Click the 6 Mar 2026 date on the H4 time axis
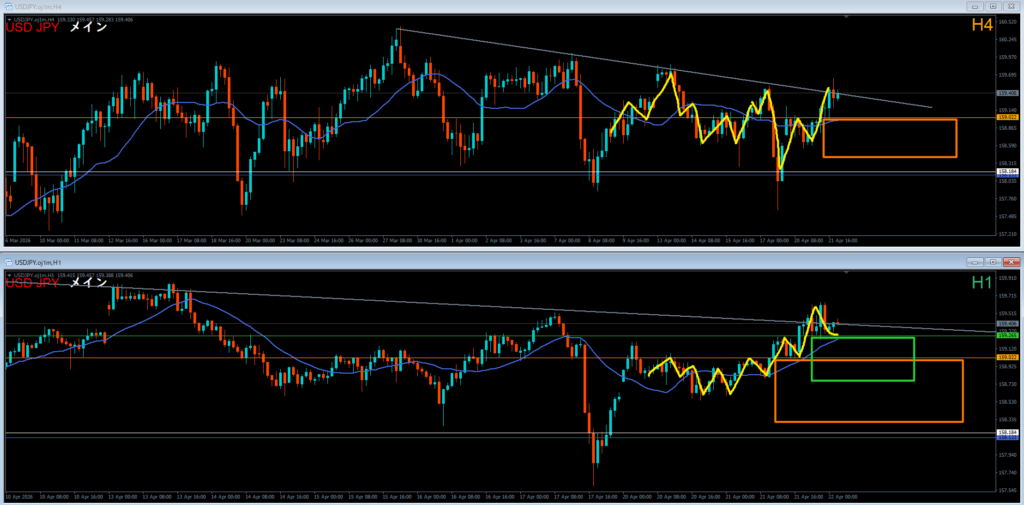The height and width of the screenshot is (505, 1024). 16,240
